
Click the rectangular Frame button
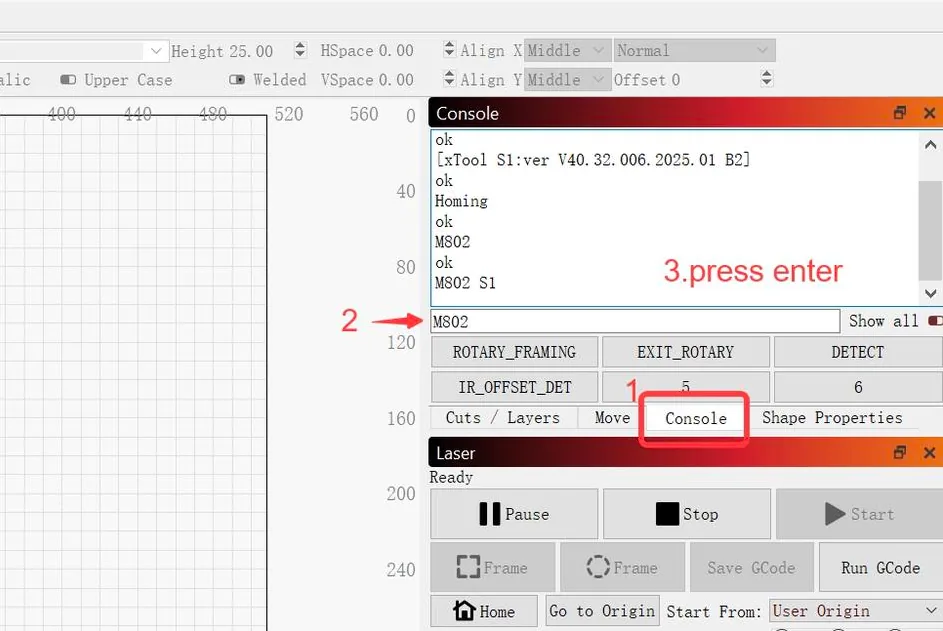[x=493, y=567]
